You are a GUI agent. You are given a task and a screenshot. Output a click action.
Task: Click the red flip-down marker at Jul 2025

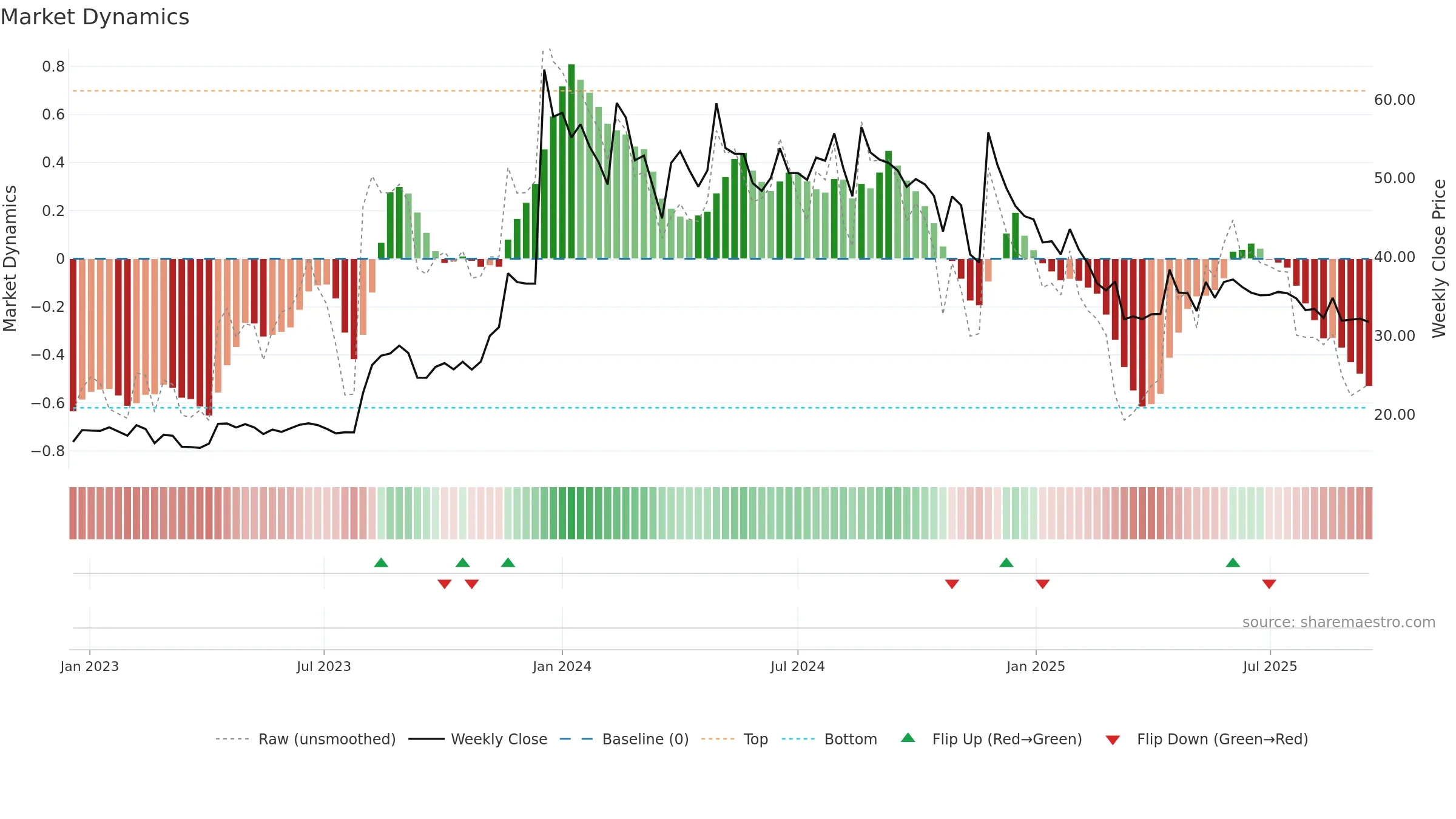point(1269,584)
